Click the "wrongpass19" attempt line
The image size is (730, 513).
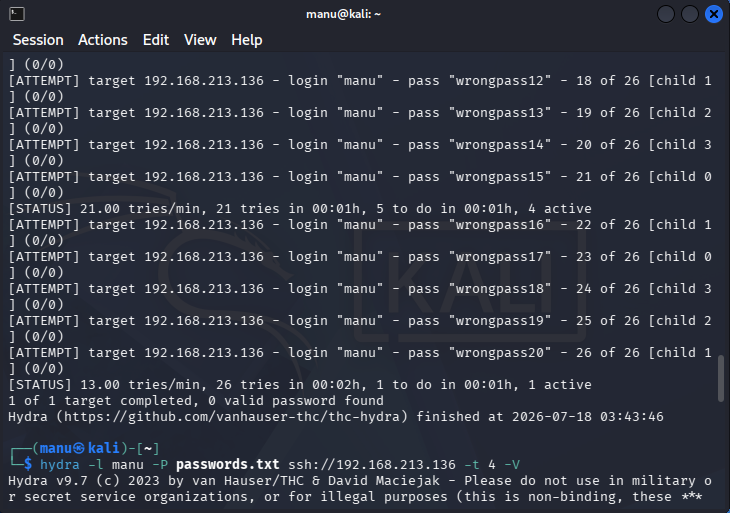(x=360, y=321)
